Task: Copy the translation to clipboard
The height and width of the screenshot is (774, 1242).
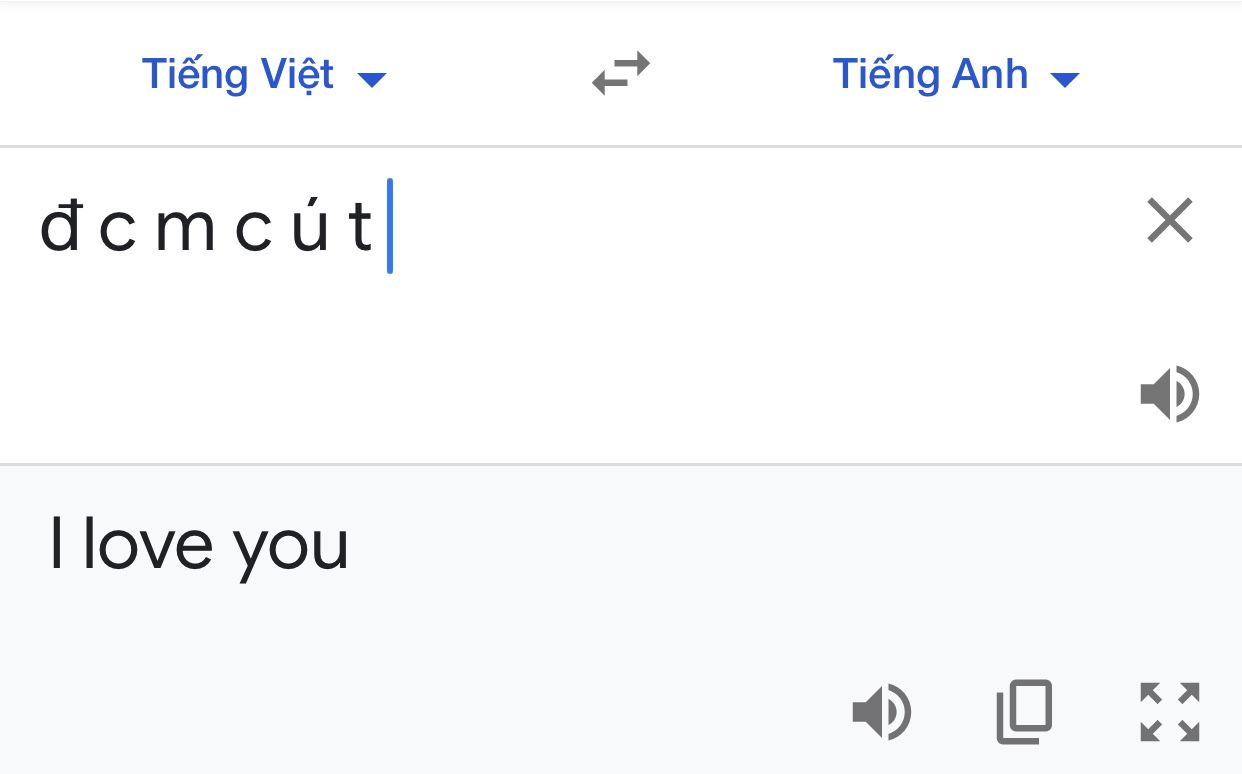Action: [x=1025, y=712]
